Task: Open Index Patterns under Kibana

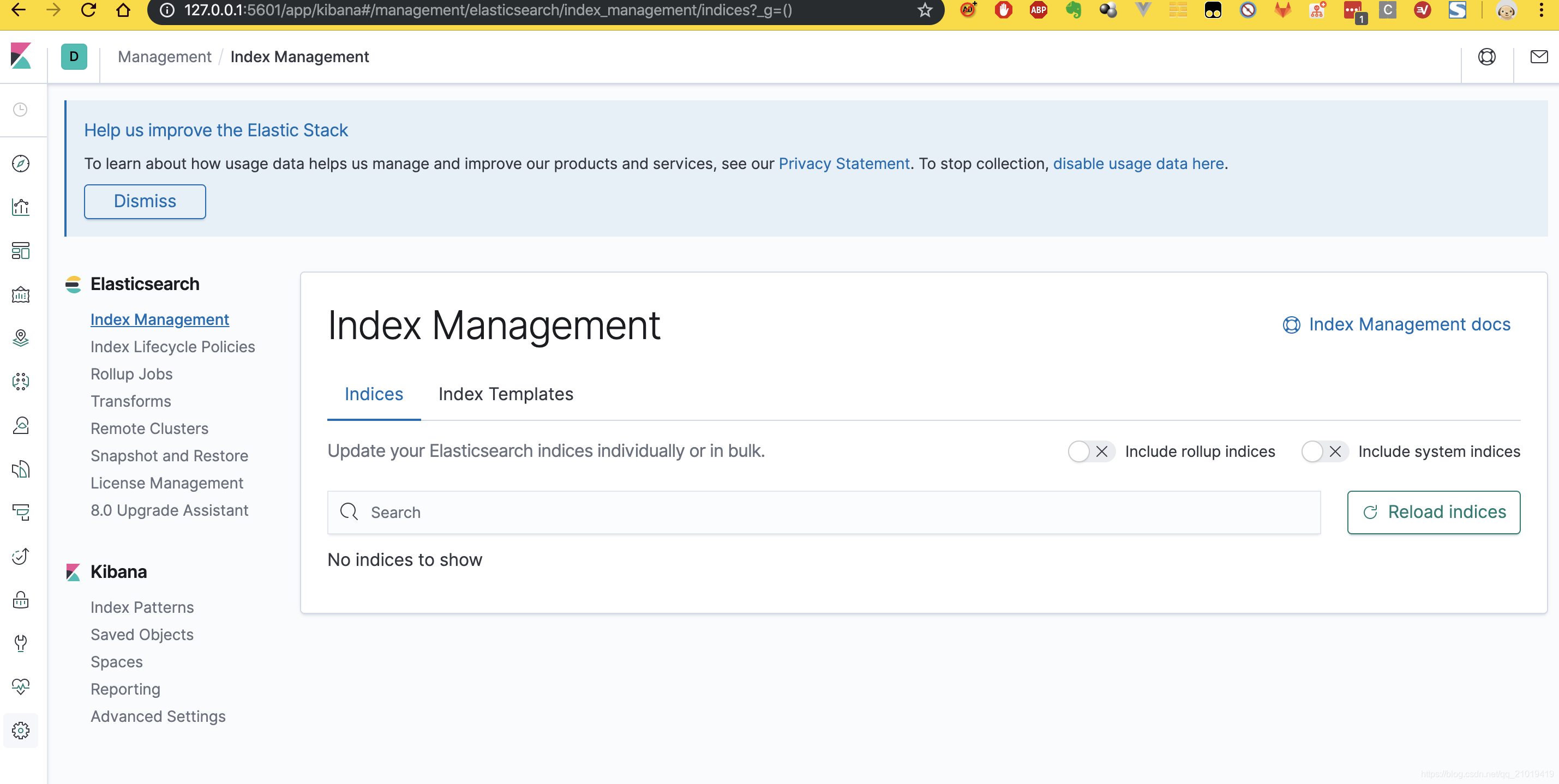Action: (x=142, y=607)
